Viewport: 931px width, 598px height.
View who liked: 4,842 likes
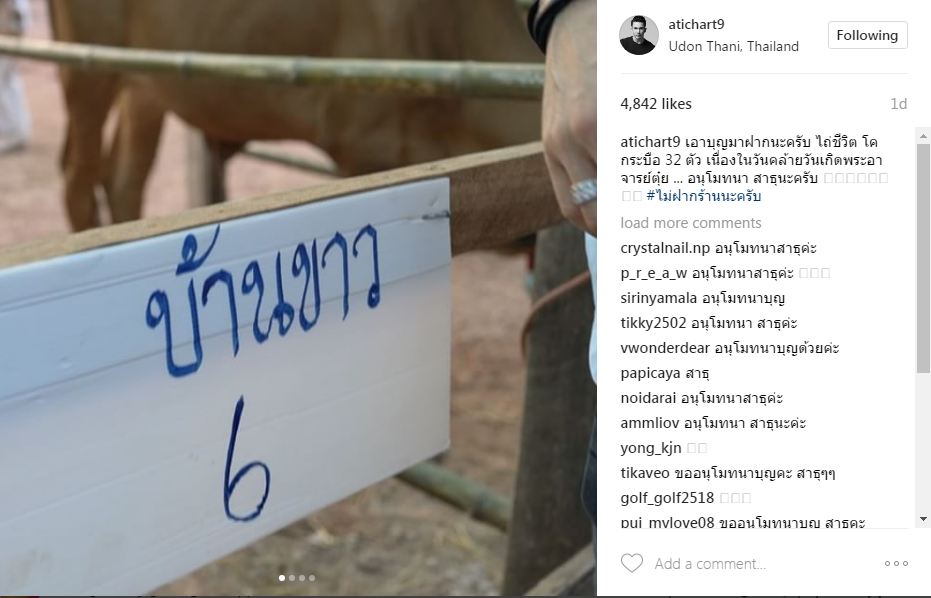656,104
